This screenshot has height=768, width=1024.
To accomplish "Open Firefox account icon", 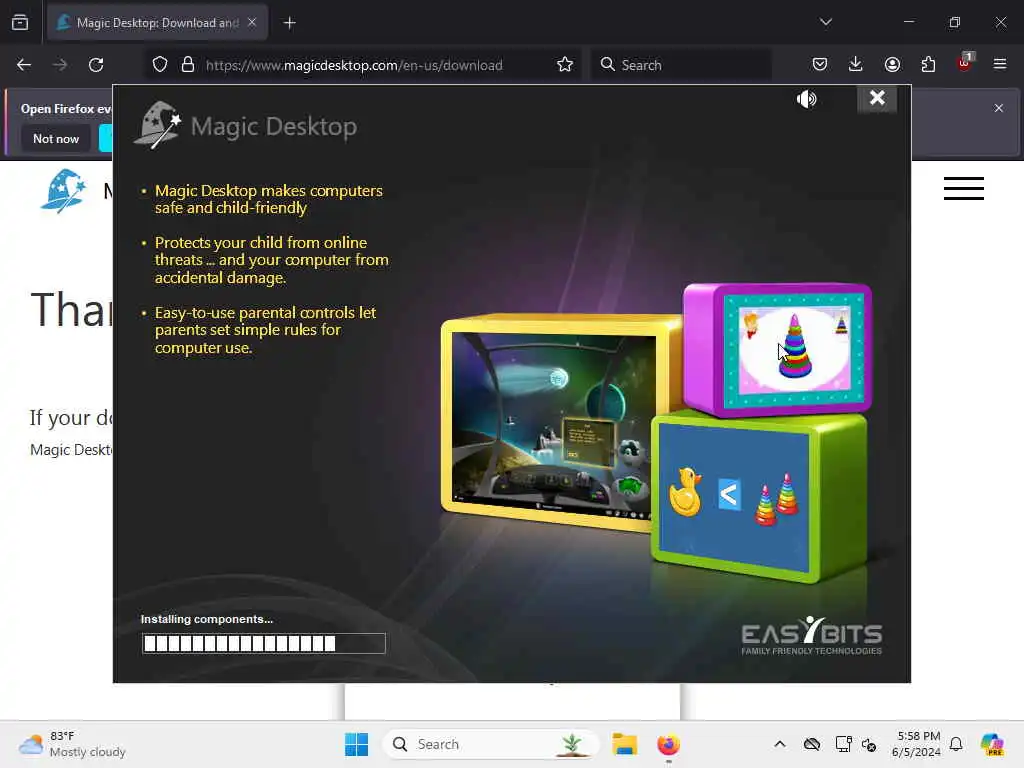I will coord(892,65).
